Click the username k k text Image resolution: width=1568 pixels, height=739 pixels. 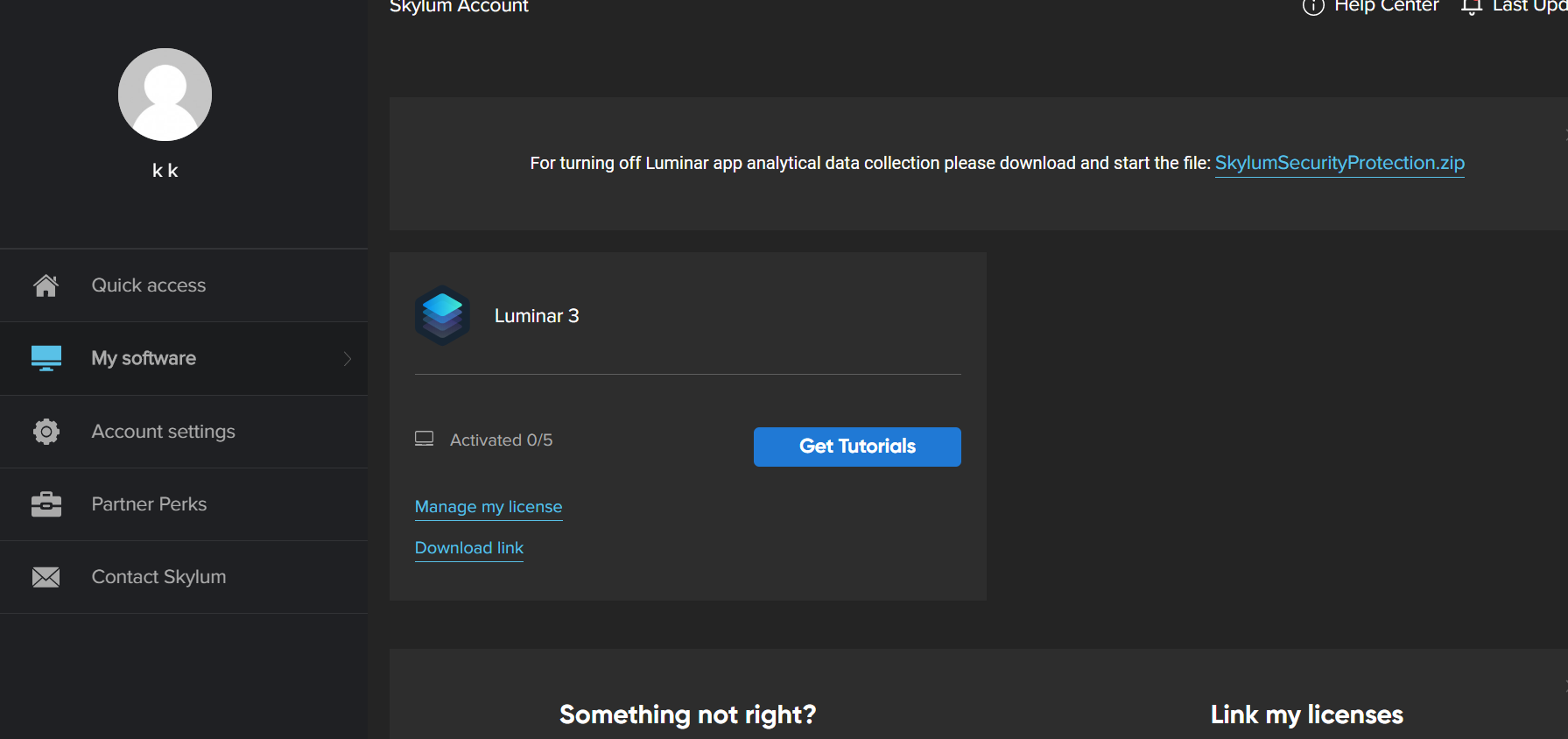[165, 171]
